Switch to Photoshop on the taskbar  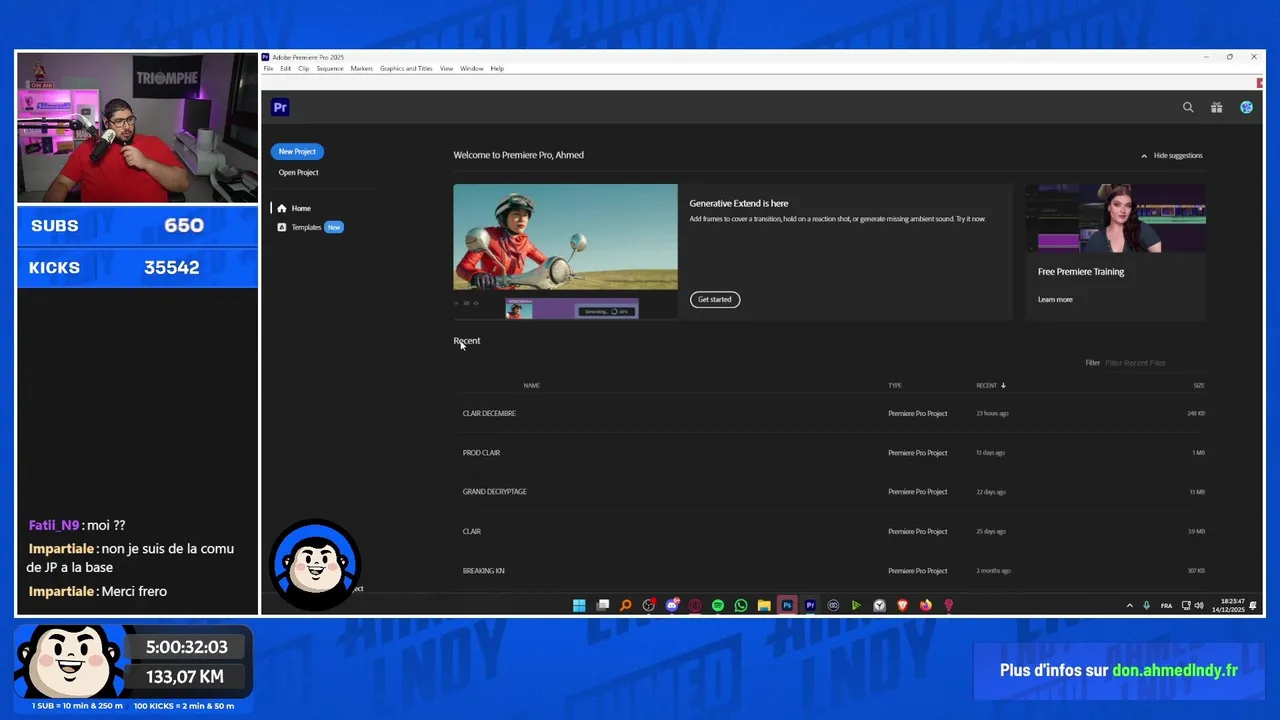tap(787, 605)
